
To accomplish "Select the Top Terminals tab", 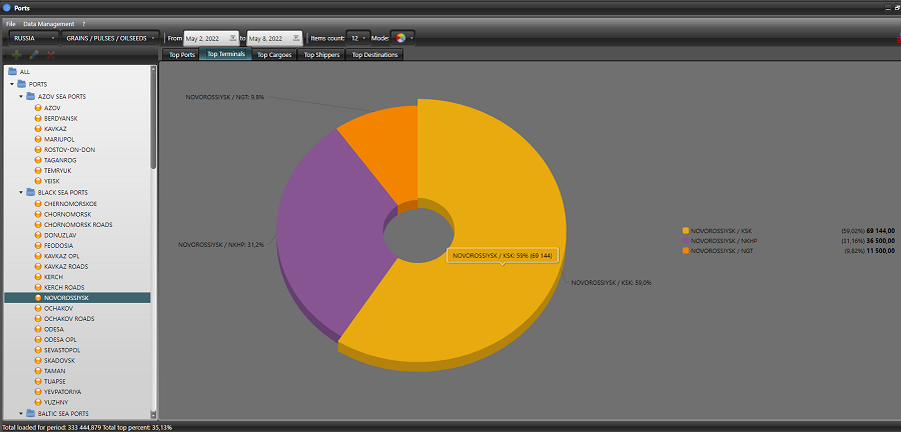I will (226, 54).
